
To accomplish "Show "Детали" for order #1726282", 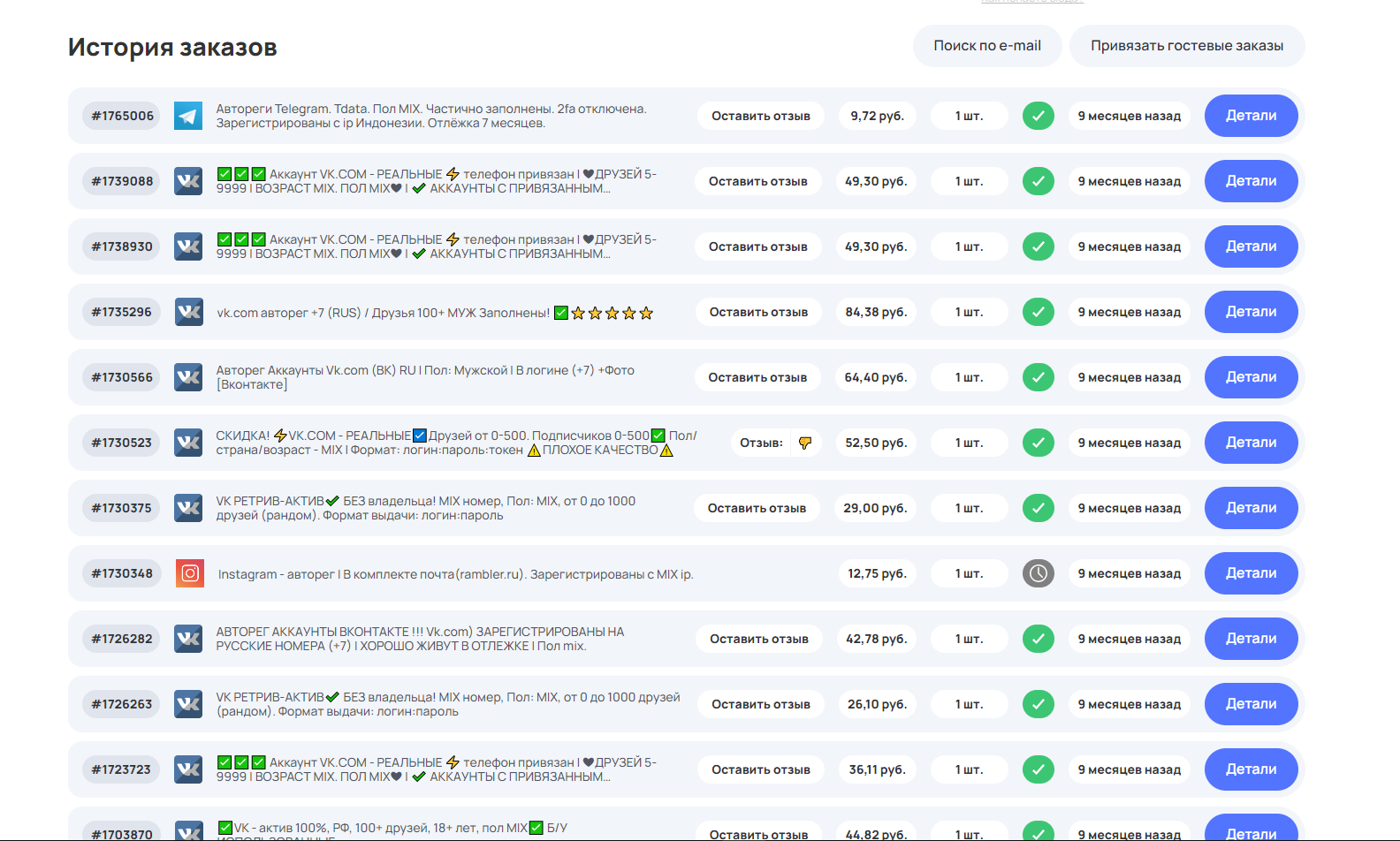I will 1251,639.
